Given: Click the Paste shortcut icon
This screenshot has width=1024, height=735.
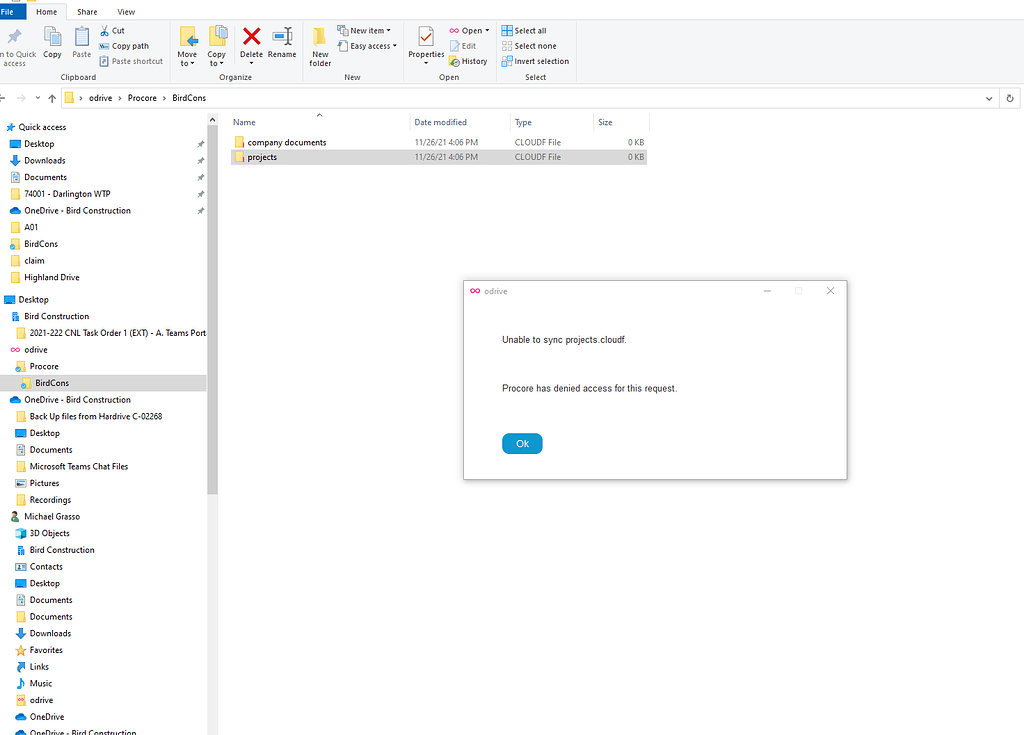Looking at the screenshot, I should tap(131, 61).
